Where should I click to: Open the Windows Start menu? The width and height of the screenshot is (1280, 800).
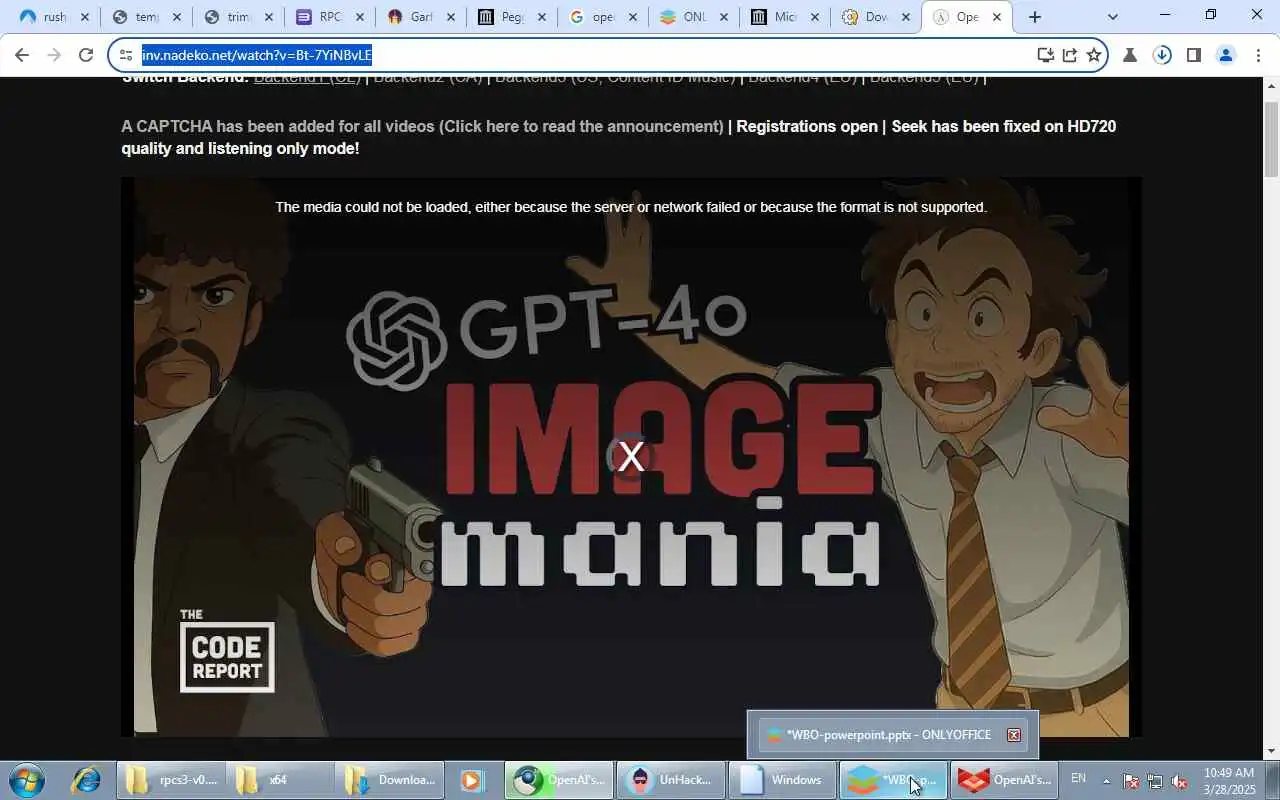tap(26, 780)
